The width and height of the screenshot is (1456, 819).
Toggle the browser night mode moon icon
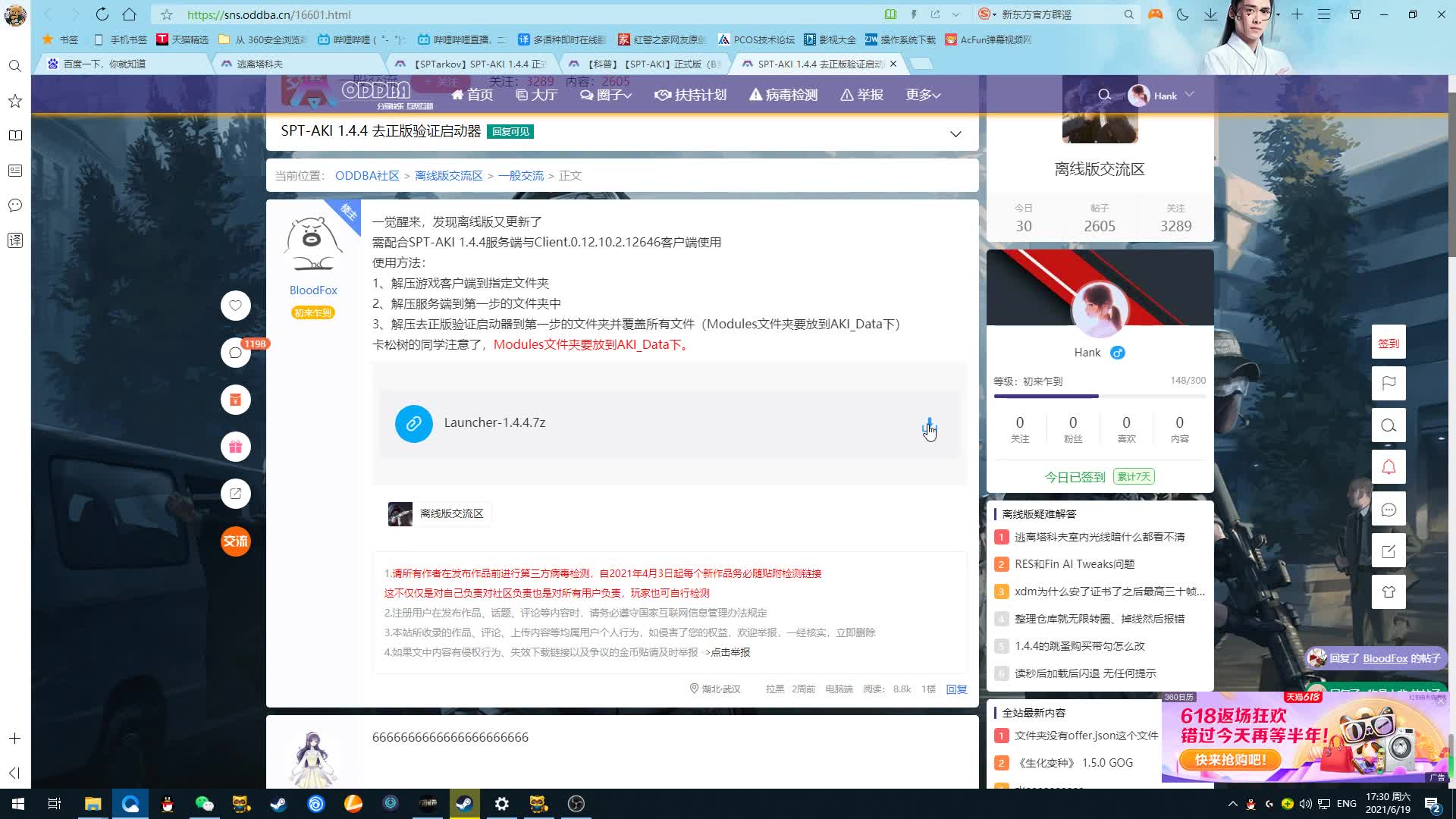tap(1182, 14)
